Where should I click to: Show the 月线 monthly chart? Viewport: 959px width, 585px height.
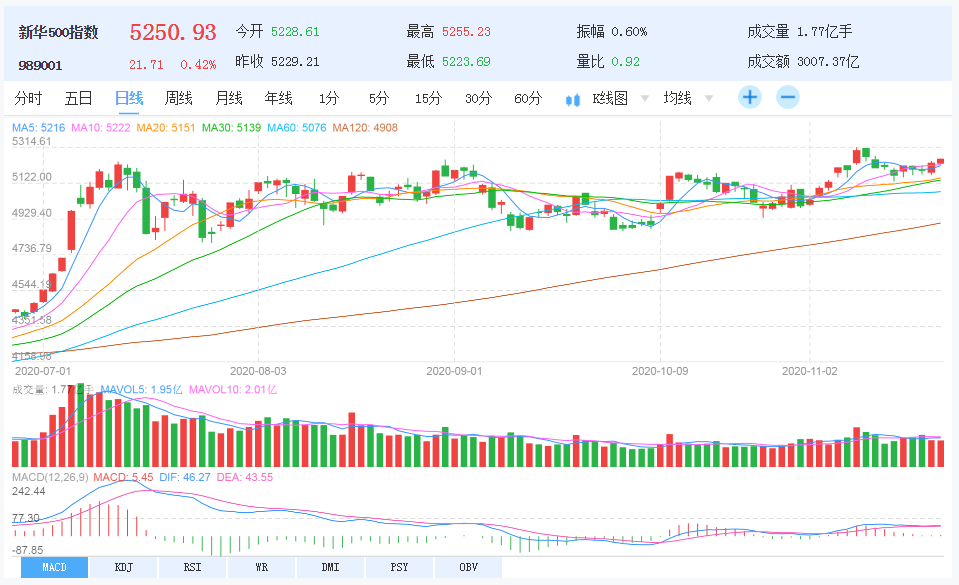[x=229, y=98]
